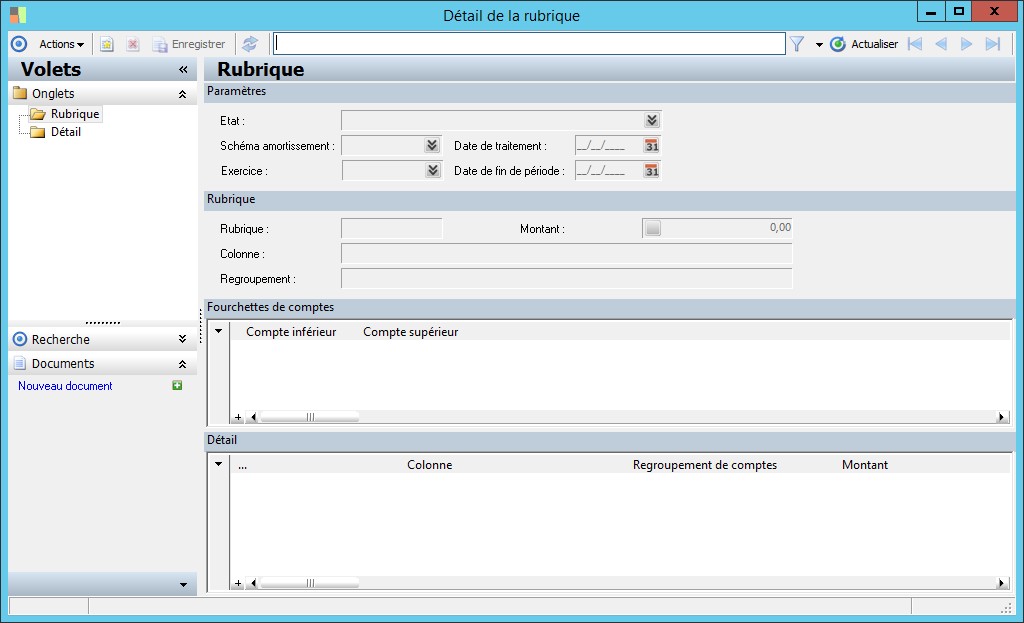This screenshot has height=623, width=1024.
Task: Click the delete record red X icon
Action: tap(133, 44)
